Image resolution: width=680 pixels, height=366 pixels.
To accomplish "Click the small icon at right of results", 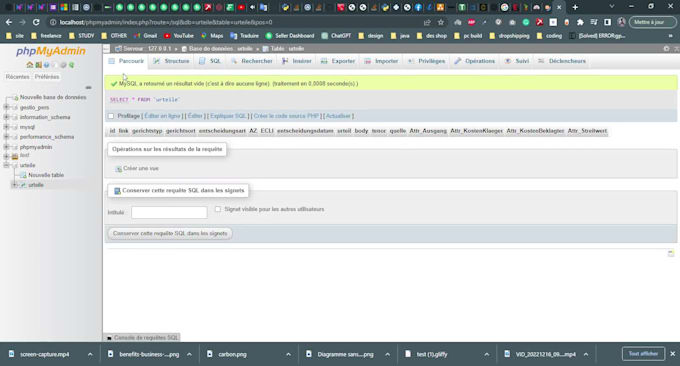I will click(671, 253).
